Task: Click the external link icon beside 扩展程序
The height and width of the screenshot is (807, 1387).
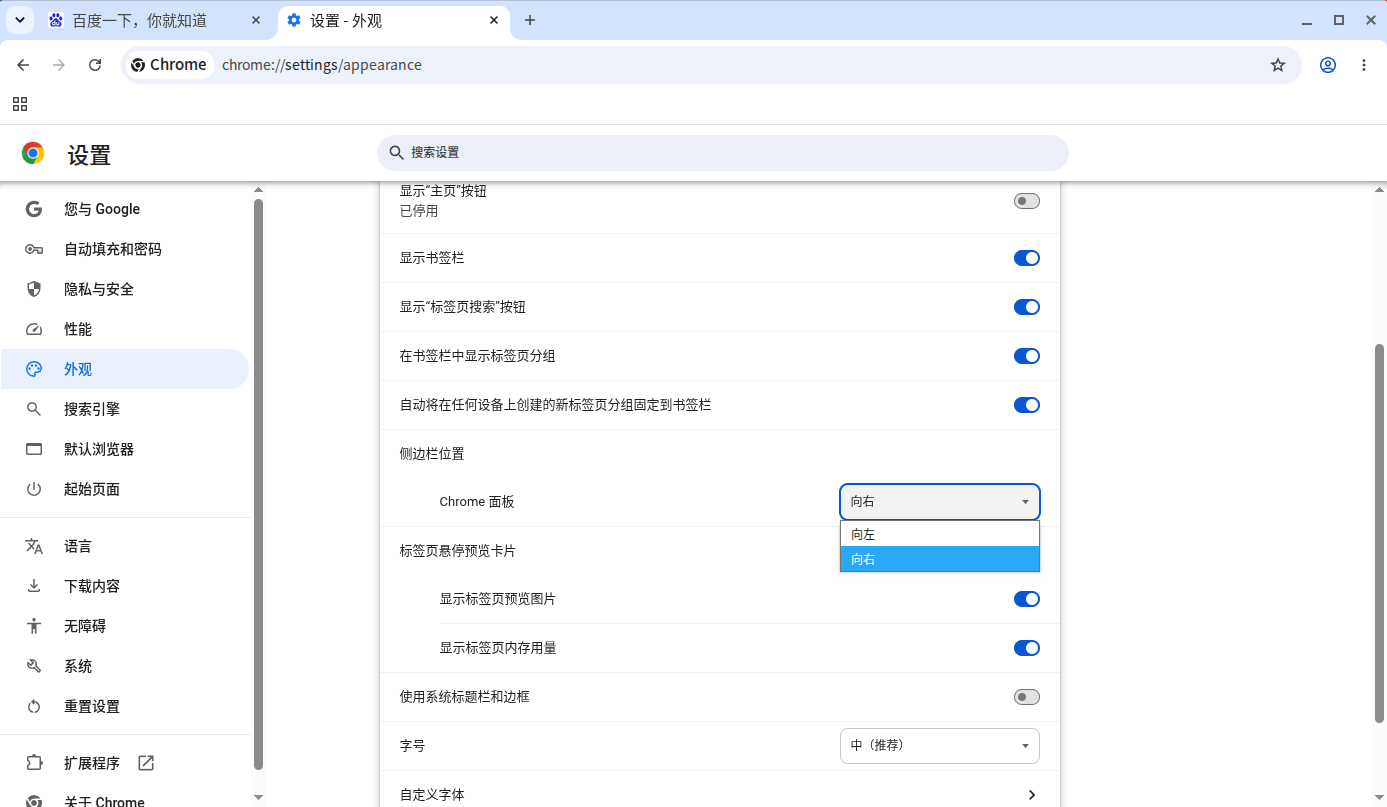Action: (x=146, y=763)
